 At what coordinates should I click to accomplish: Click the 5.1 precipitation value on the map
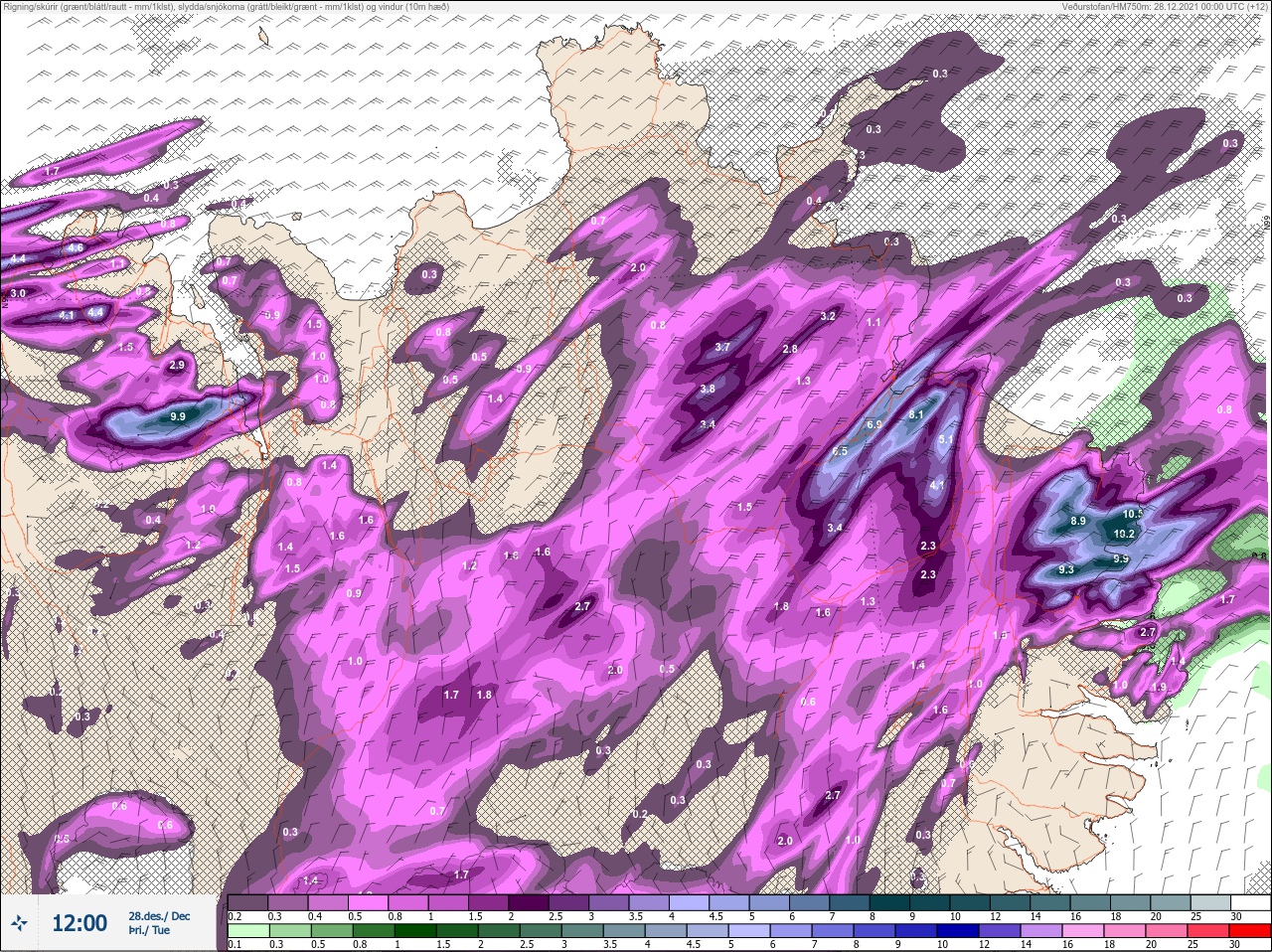946,439
